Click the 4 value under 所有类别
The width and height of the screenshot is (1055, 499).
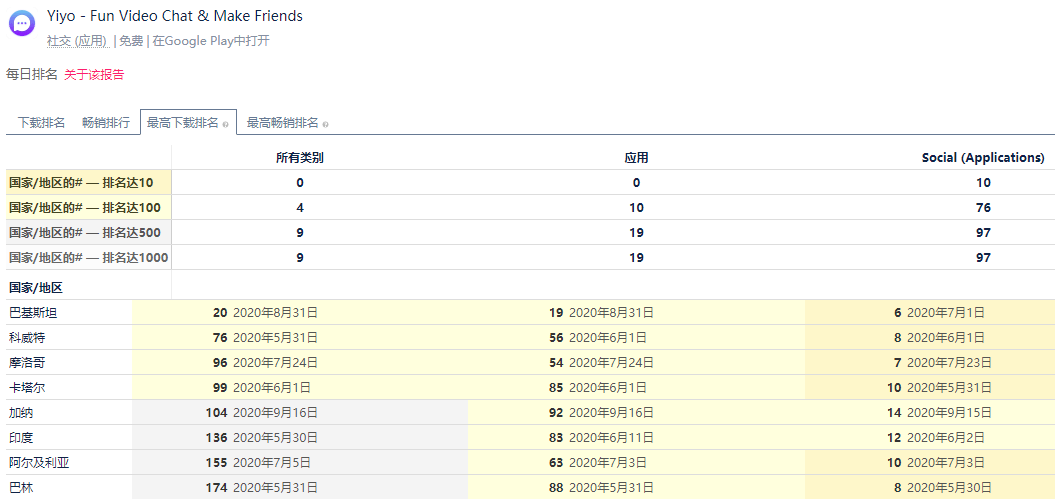(x=300, y=208)
